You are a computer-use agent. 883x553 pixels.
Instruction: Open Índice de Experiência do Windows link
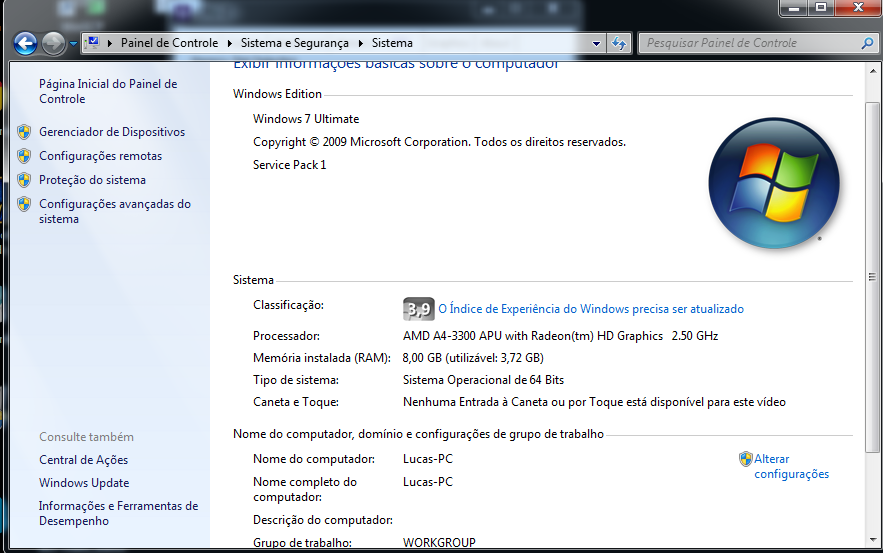pos(591,309)
